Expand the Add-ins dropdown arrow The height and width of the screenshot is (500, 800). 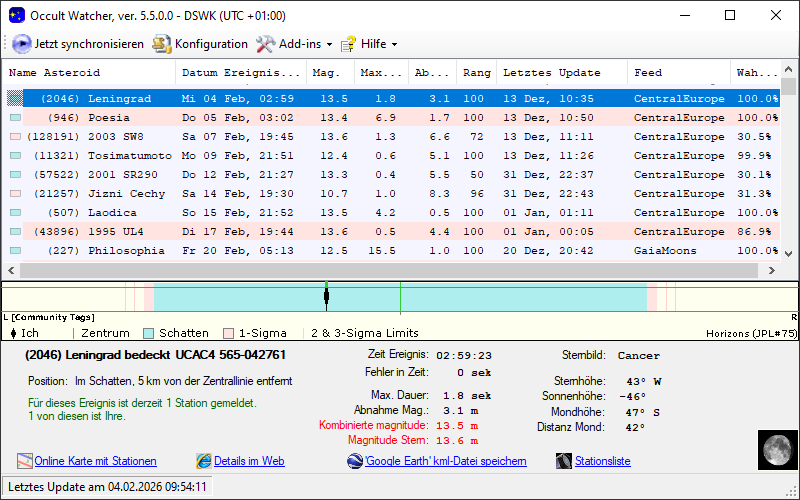coord(330,44)
